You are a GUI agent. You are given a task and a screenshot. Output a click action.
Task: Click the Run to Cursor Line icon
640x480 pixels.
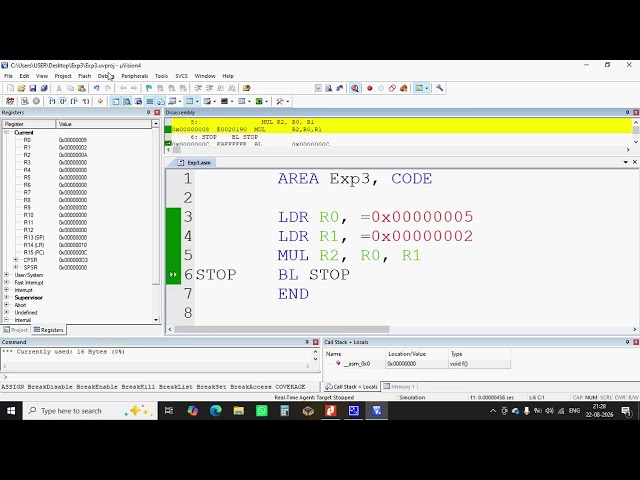pos(85,101)
